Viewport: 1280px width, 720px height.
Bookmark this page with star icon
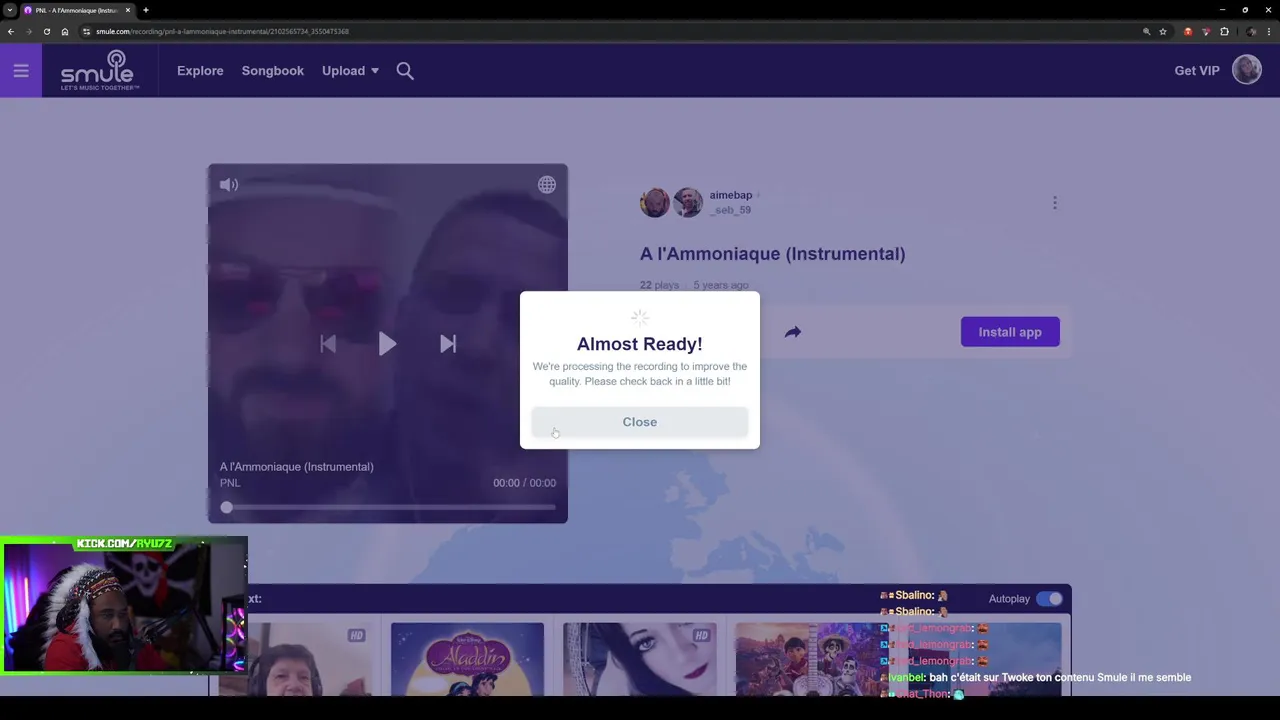point(1163,31)
